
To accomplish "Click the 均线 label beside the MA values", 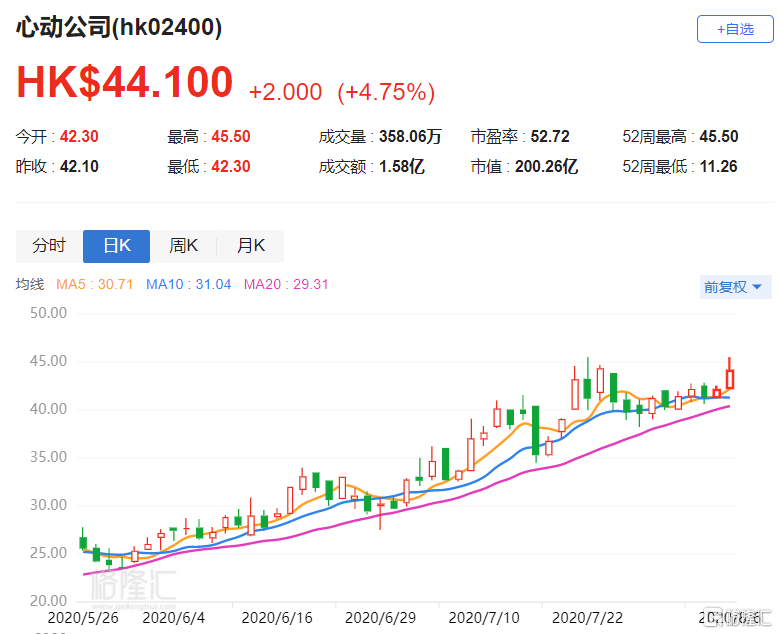I will pyautogui.click(x=30, y=285).
